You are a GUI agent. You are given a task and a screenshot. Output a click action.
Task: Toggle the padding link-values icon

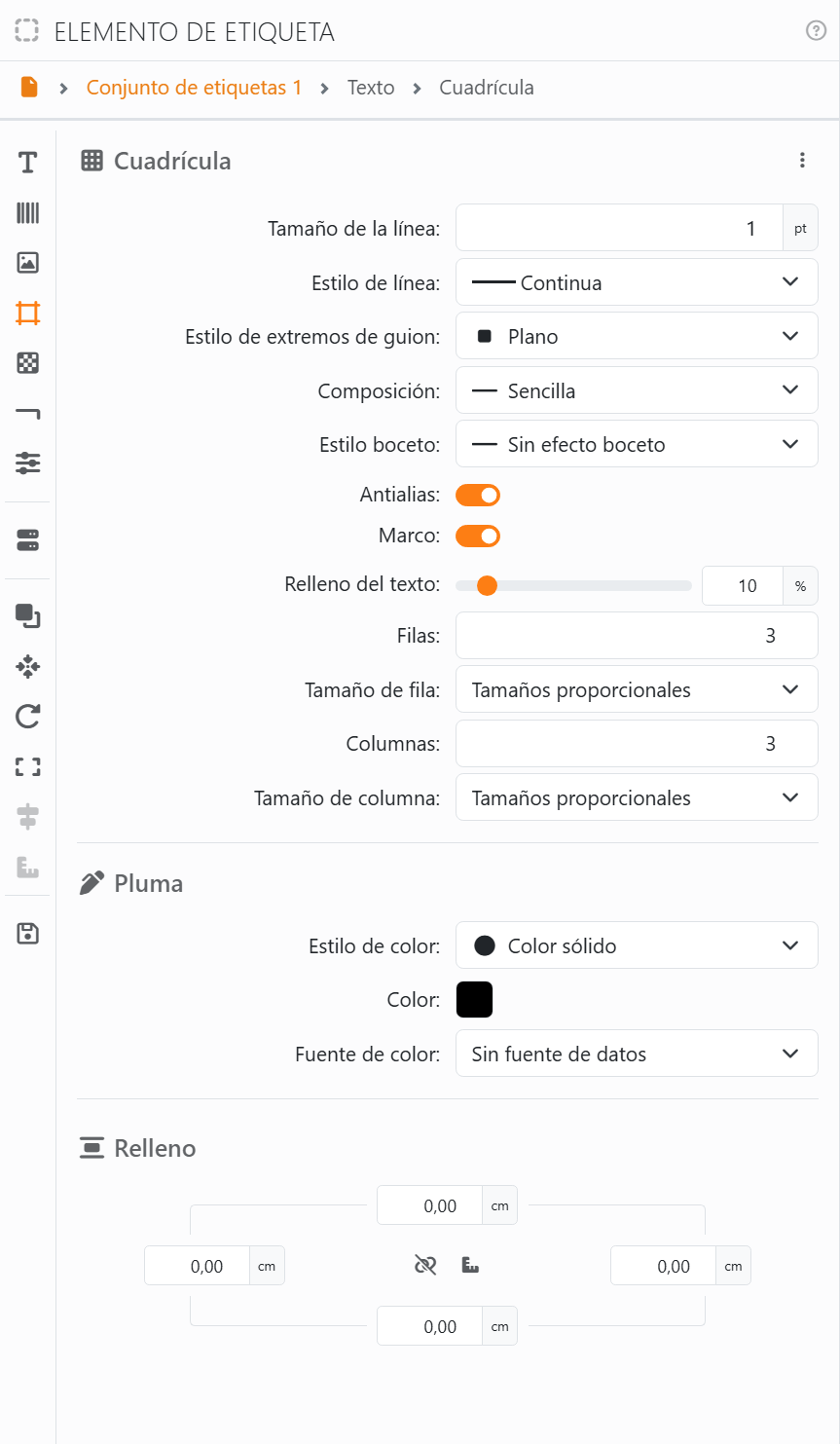[425, 1266]
